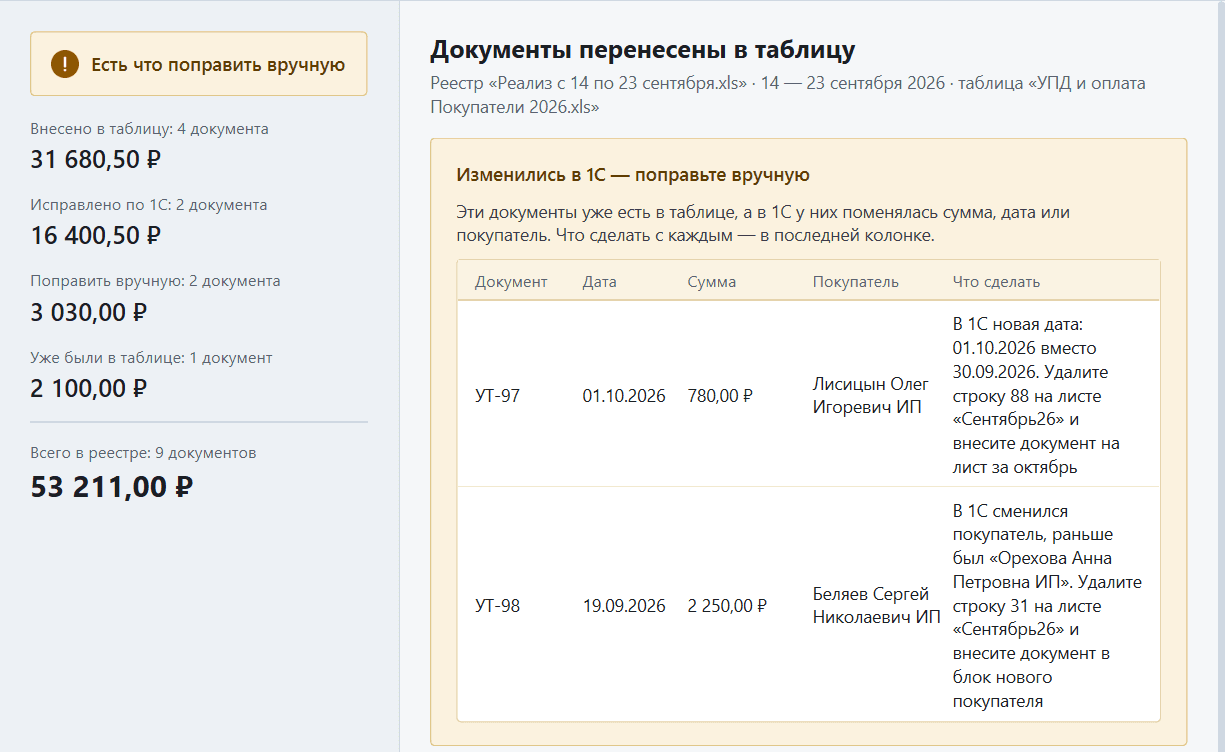Click date 01.10.2026 in УТ-97 row
The image size is (1225, 752).
624,396
